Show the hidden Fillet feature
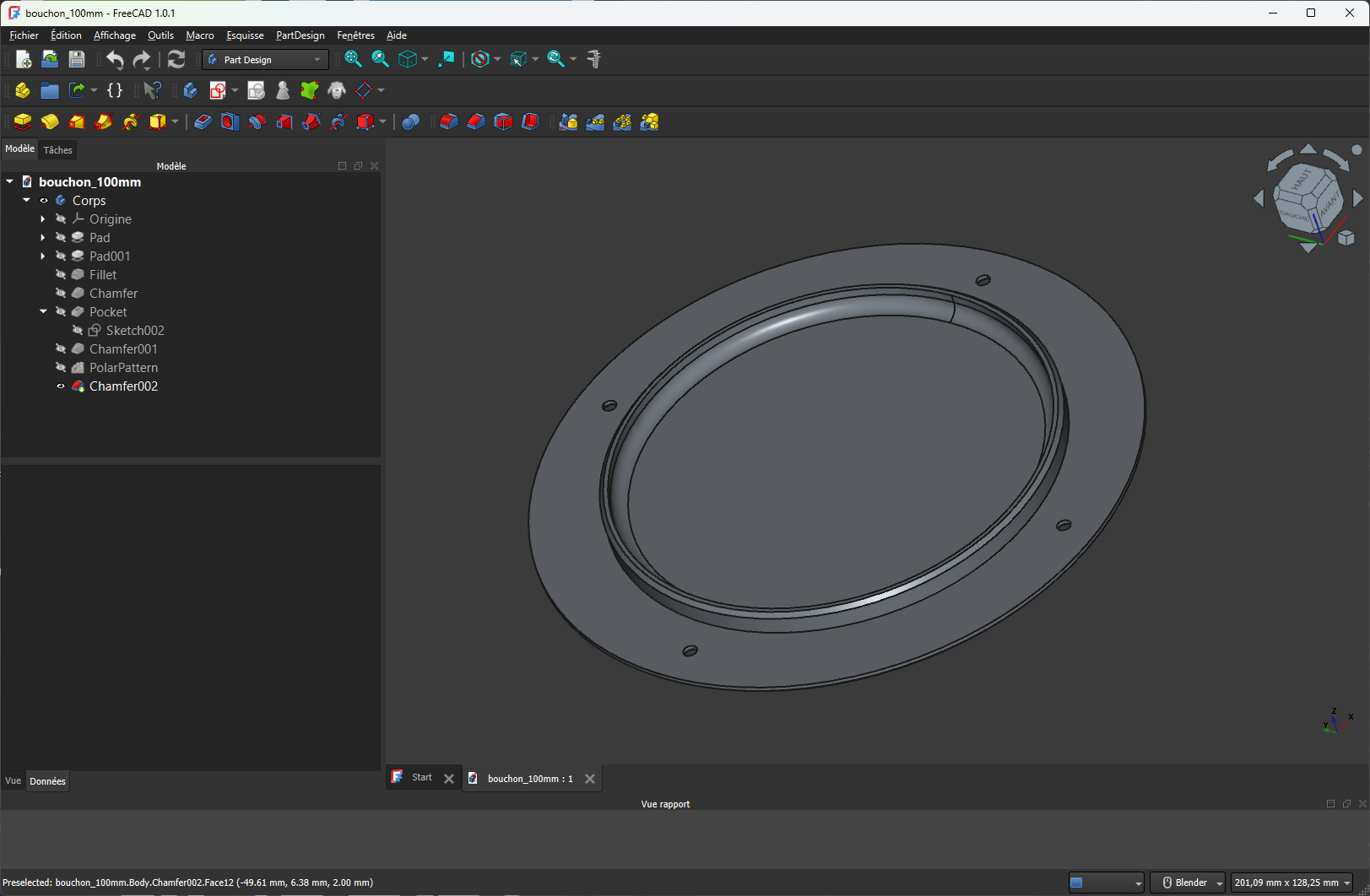 (61, 275)
